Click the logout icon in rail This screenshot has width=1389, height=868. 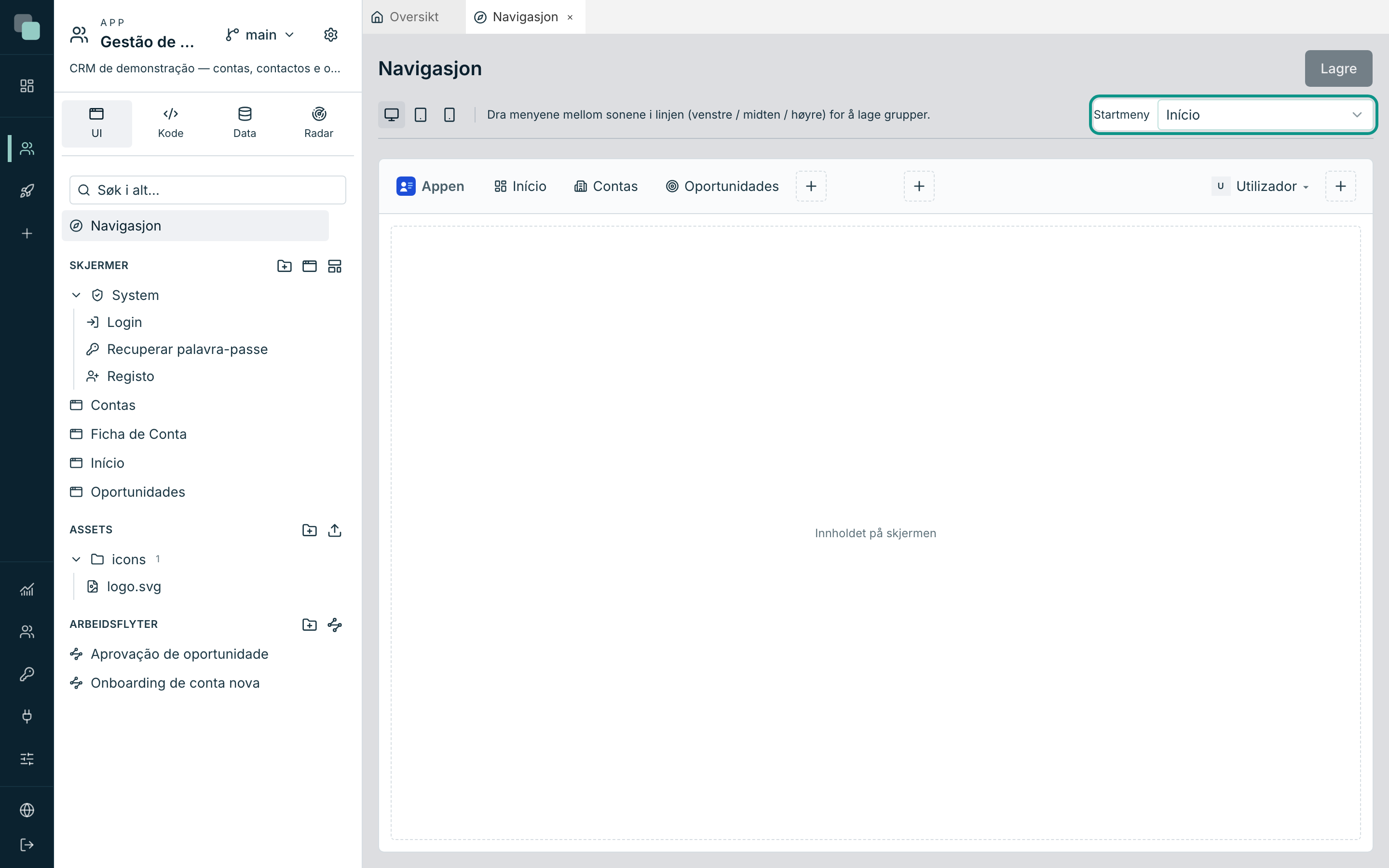[x=27, y=845]
